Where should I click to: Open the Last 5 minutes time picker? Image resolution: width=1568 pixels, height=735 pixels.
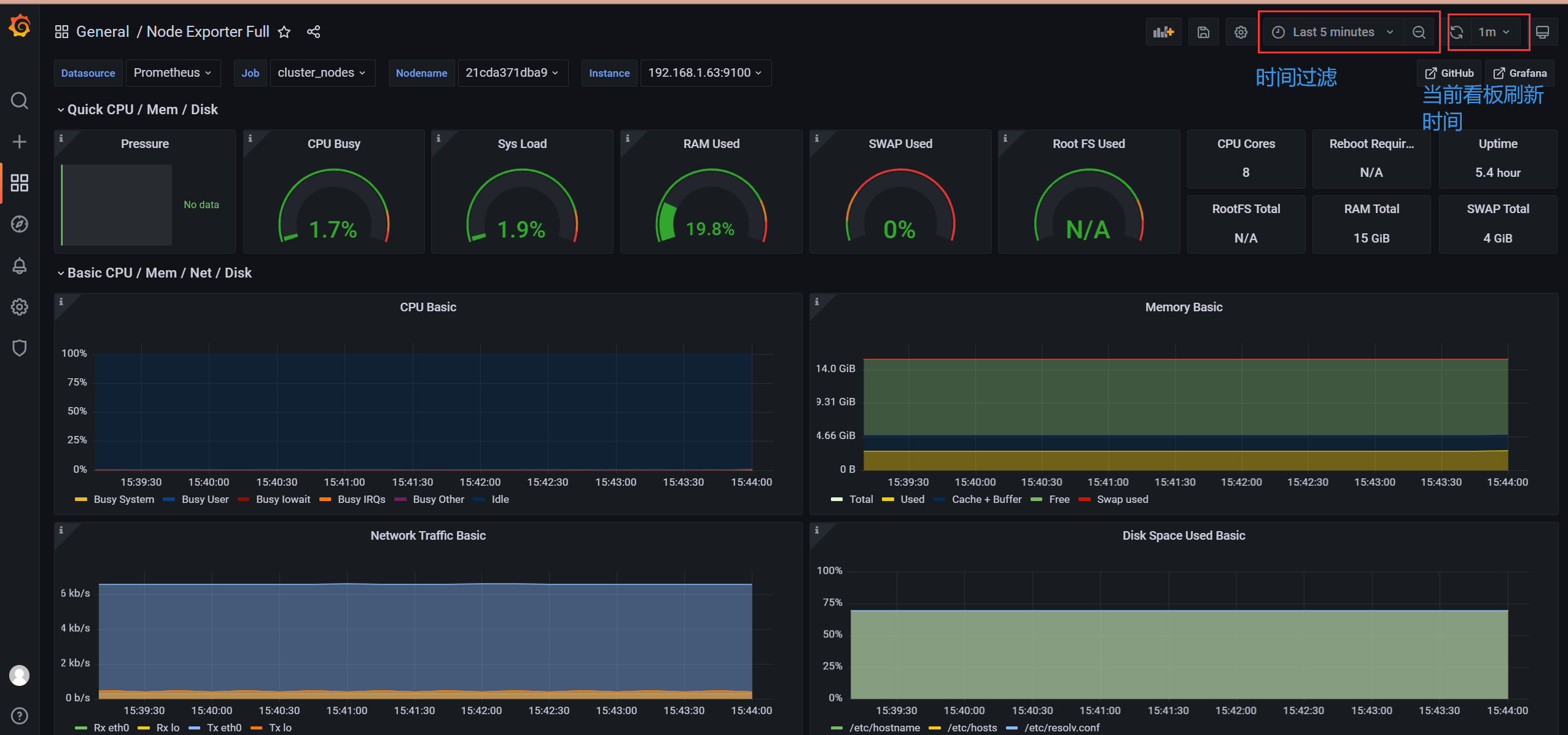pos(1333,32)
